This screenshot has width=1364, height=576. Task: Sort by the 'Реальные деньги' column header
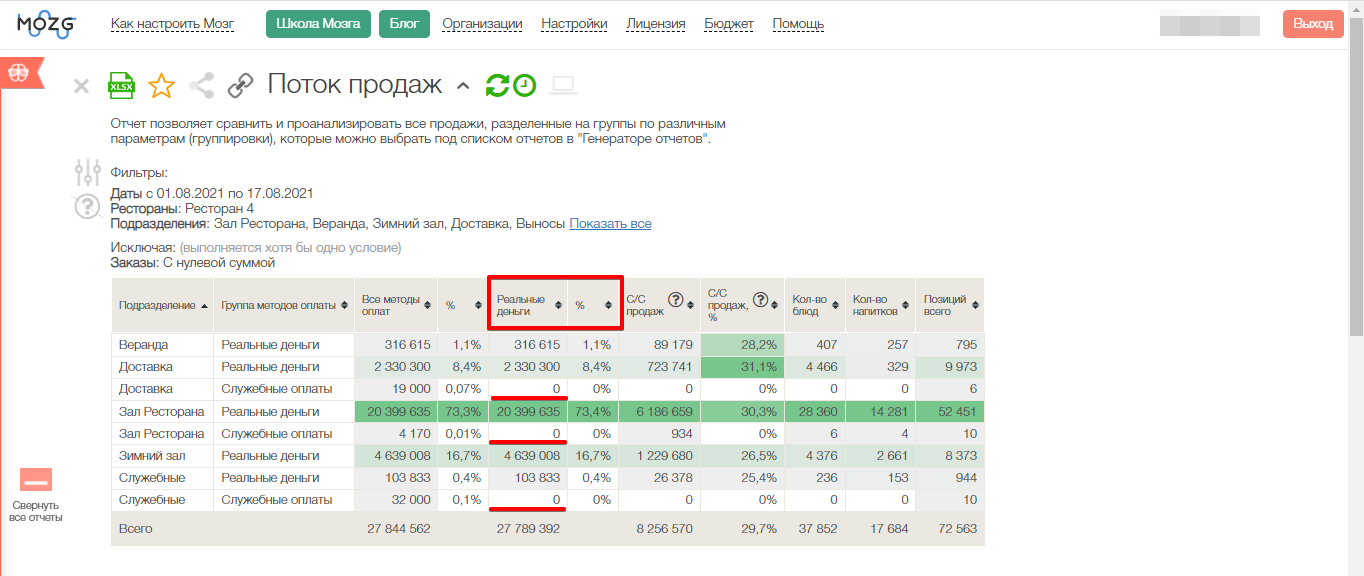527,305
